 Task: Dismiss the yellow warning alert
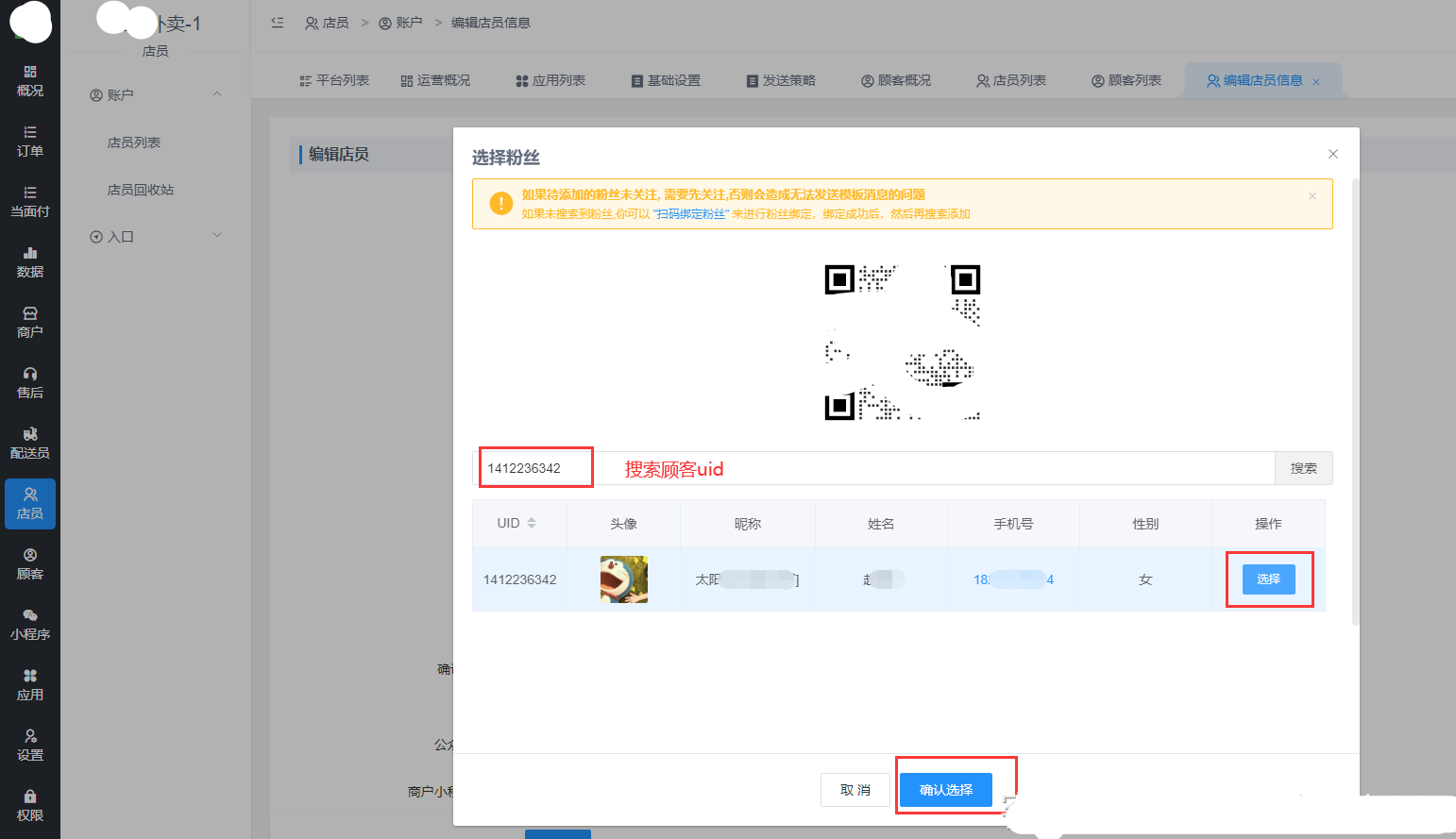1312,196
